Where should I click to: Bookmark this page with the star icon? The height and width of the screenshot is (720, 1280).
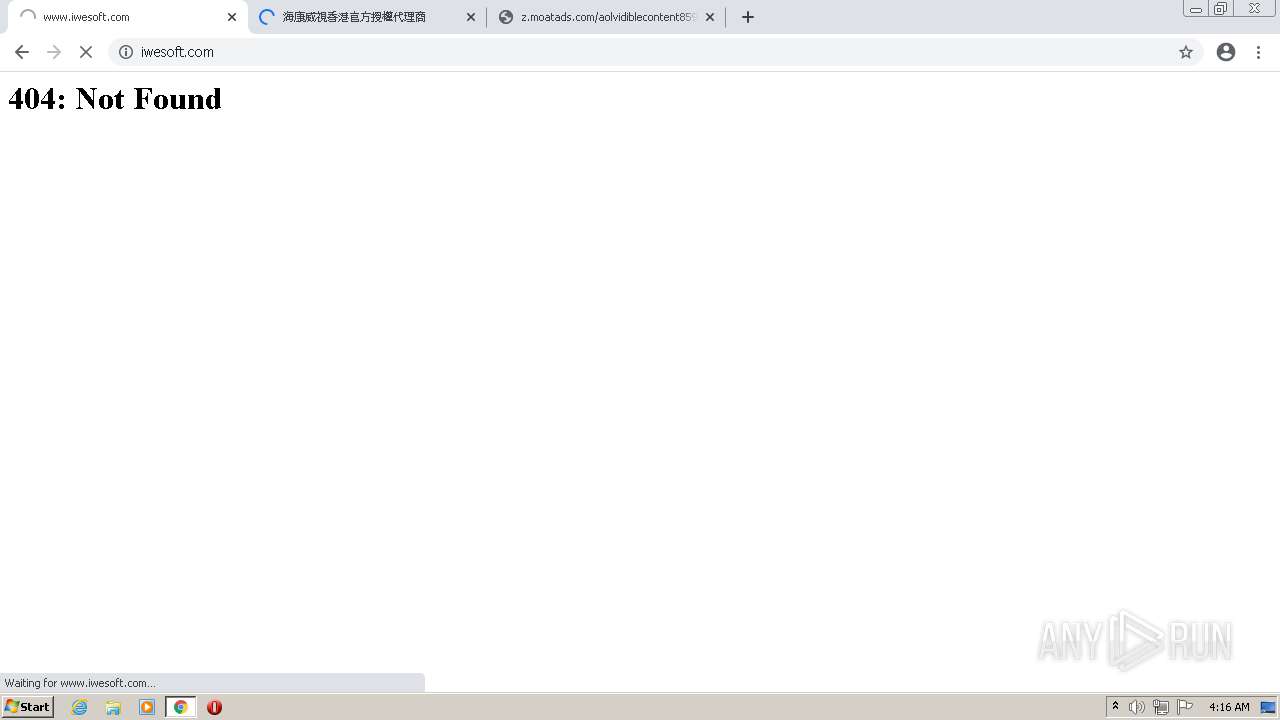tap(1186, 52)
